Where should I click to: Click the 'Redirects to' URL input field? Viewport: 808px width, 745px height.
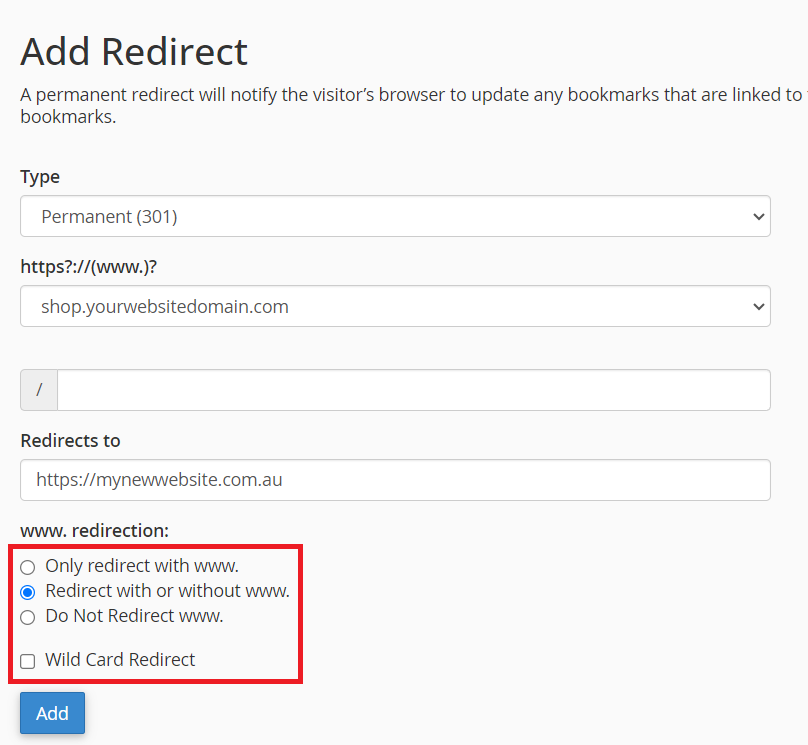tap(395, 480)
